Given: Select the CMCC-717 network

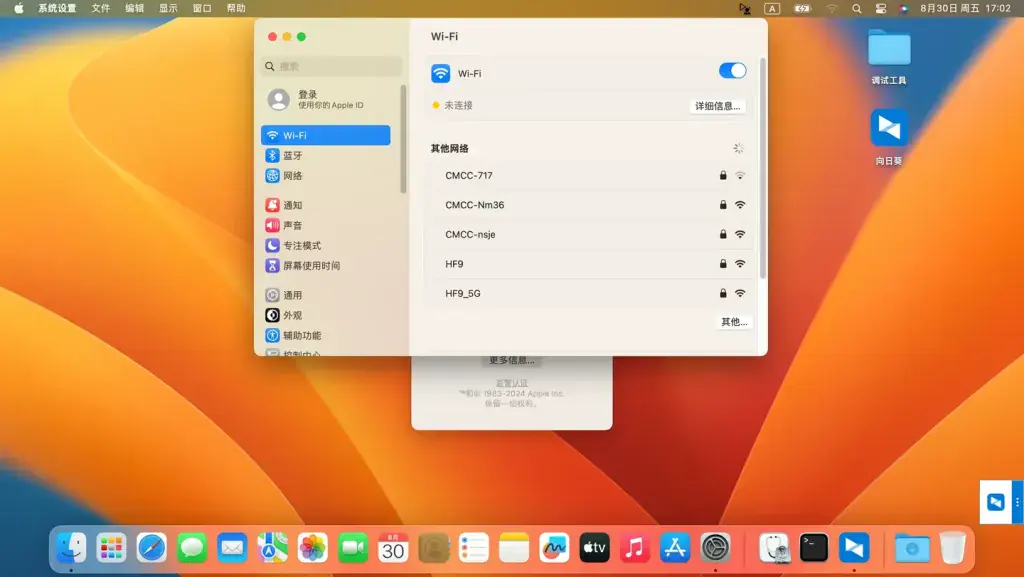Looking at the screenshot, I should [591, 176].
